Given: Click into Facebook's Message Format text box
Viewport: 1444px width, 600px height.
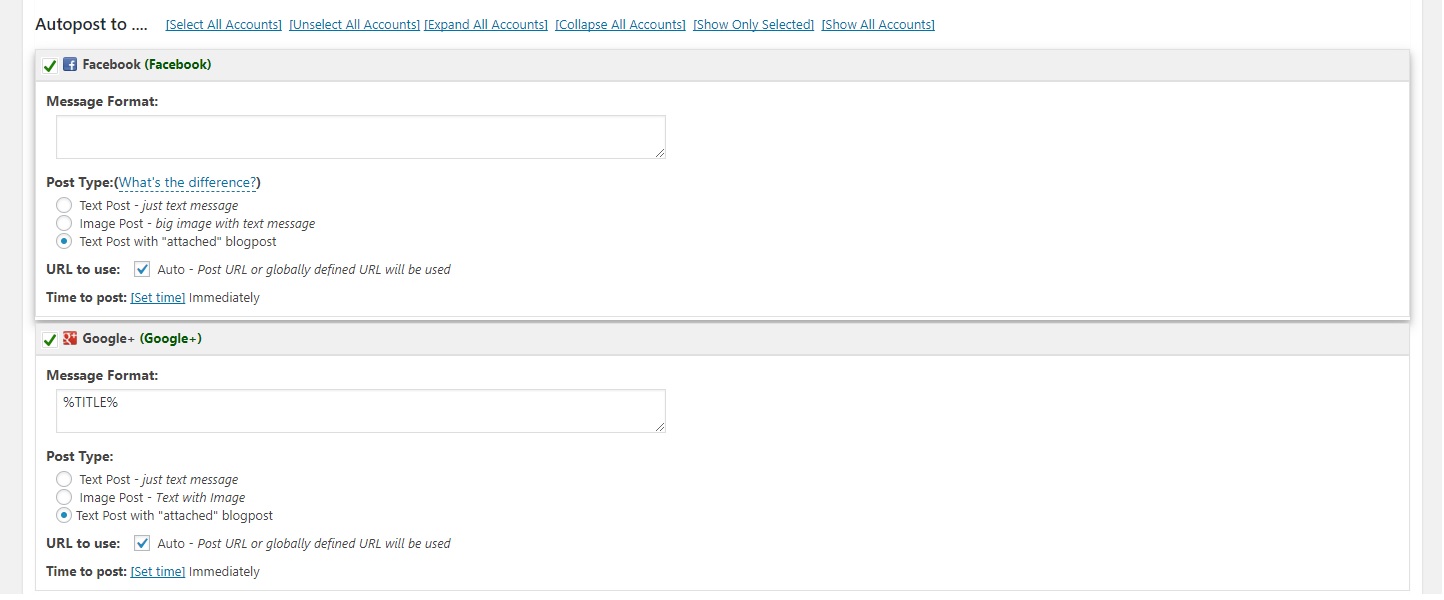Looking at the screenshot, I should [x=360, y=137].
